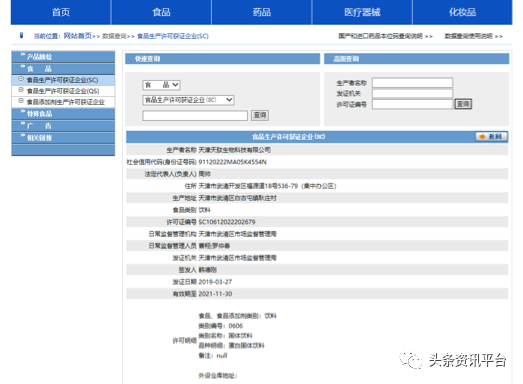Image resolution: width=523 pixels, height=384 pixels.
Task: Expand the 相关链接 sidebar section
Action: pyautogui.click(x=63, y=138)
